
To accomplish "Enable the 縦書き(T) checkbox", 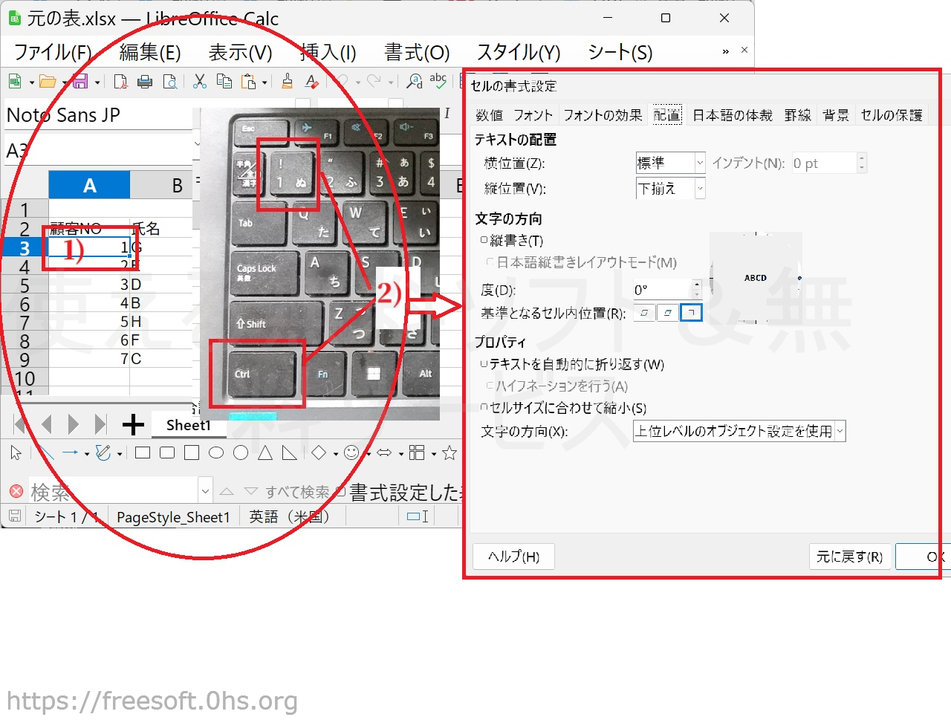I will point(485,240).
